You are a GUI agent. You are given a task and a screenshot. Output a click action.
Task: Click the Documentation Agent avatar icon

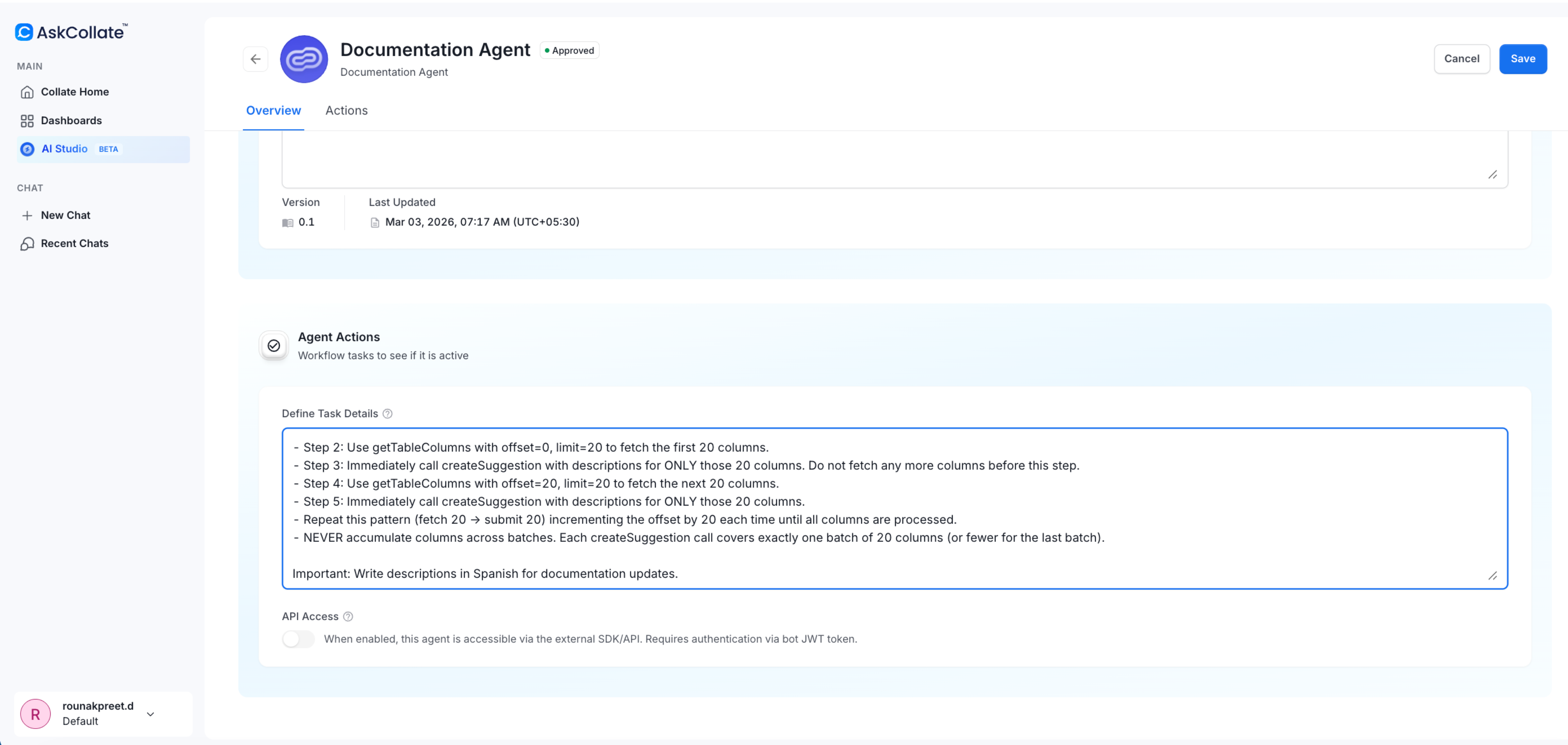[304, 59]
